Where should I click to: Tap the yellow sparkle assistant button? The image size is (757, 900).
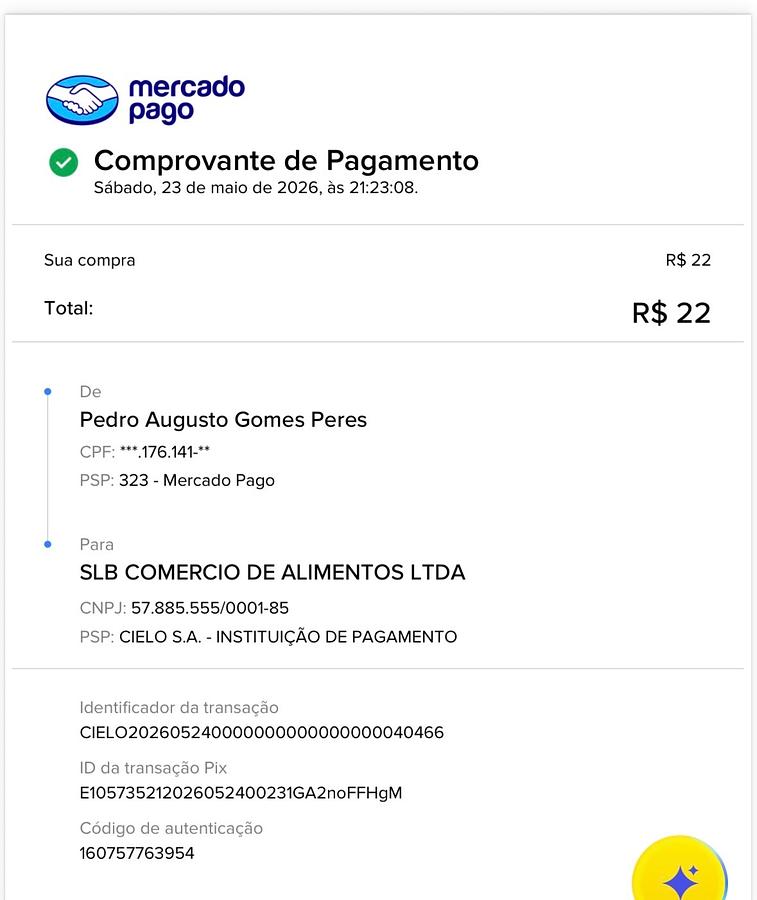coord(680,871)
